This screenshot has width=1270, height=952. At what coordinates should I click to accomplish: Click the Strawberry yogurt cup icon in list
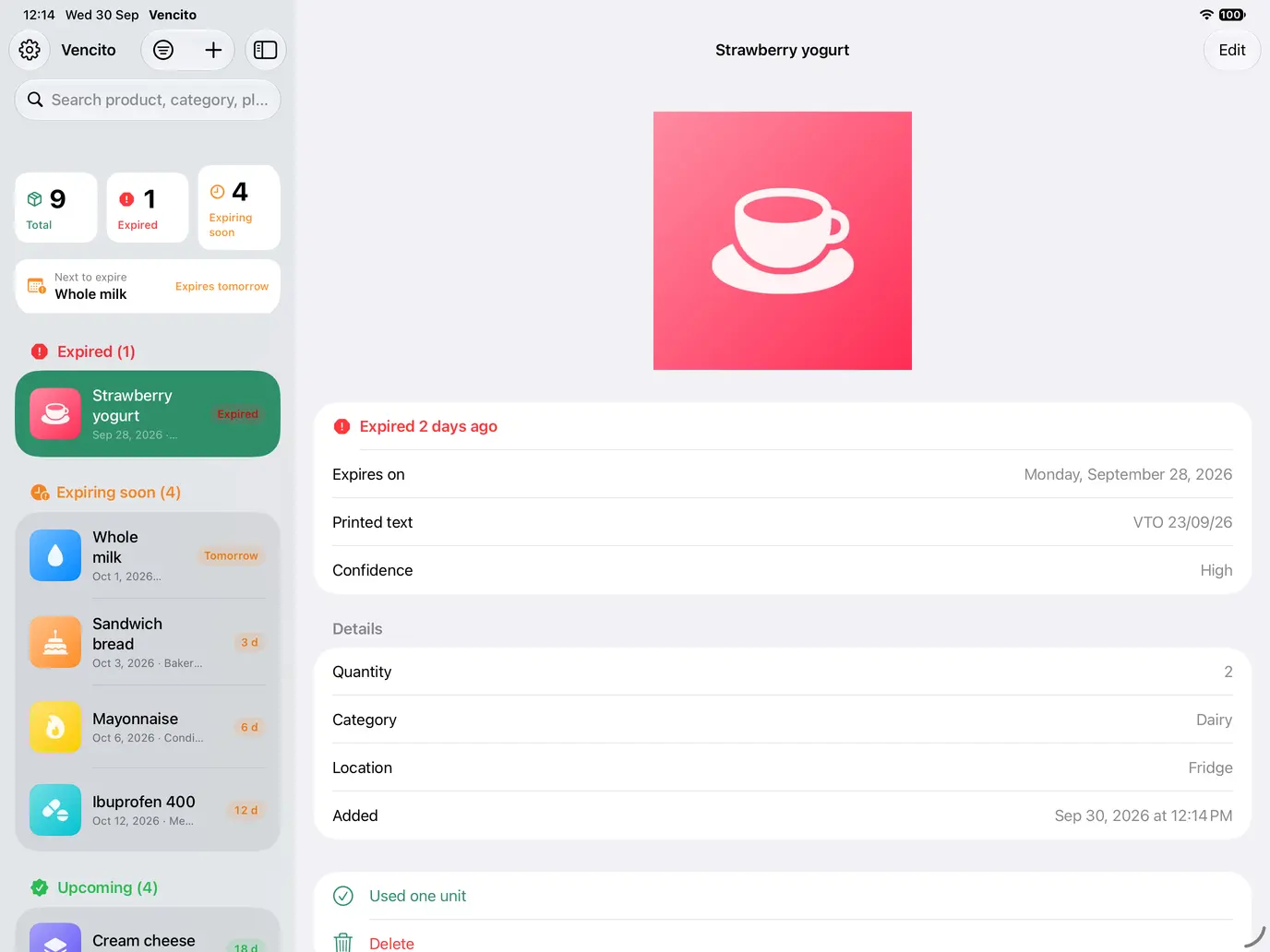point(55,413)
